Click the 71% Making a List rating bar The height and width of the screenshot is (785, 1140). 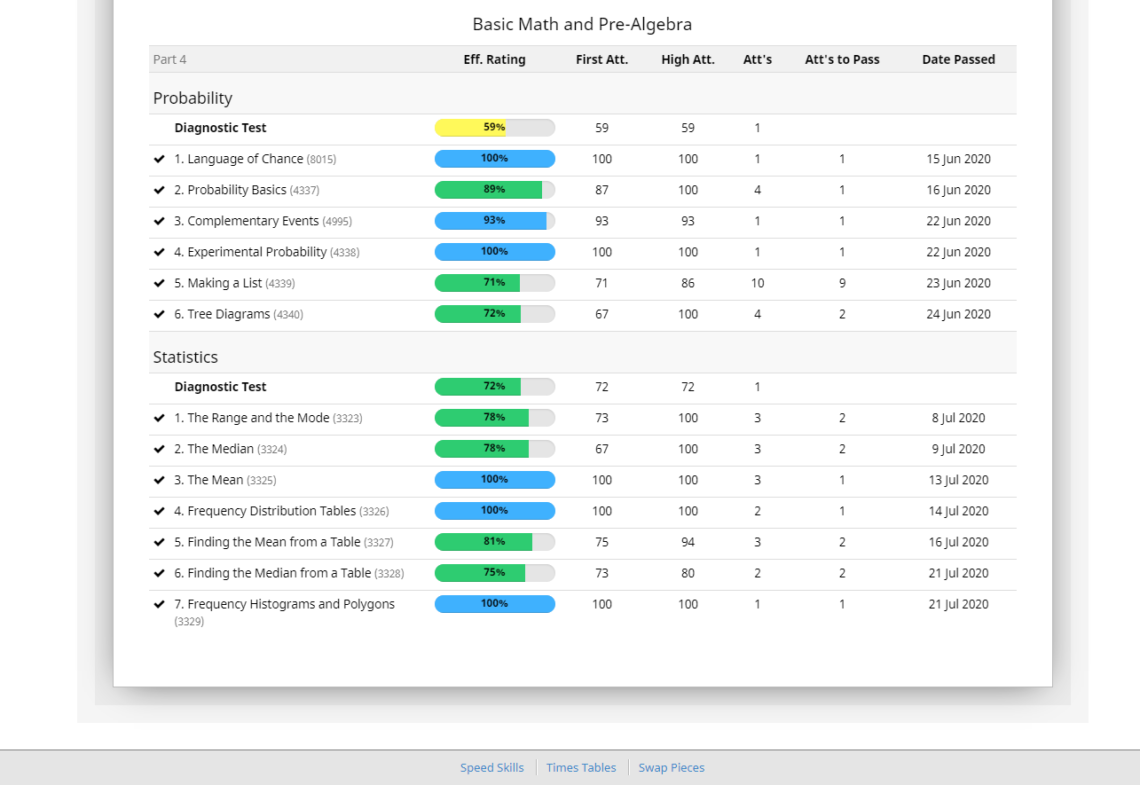click(494, 283)
